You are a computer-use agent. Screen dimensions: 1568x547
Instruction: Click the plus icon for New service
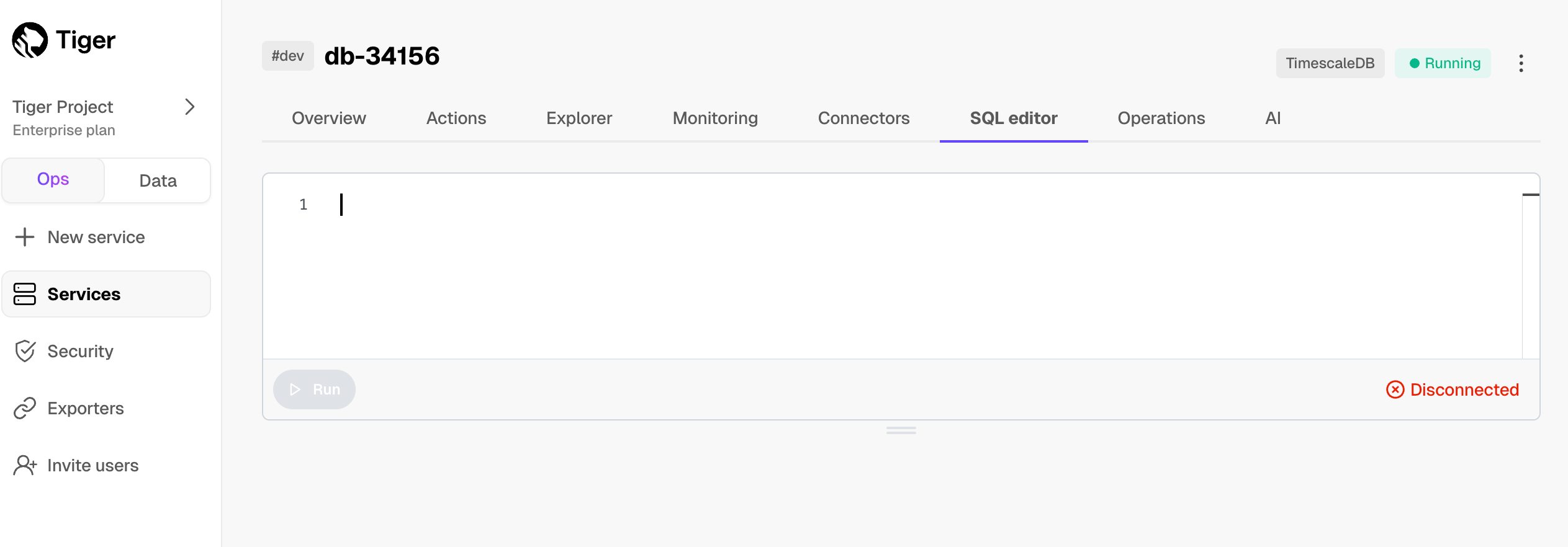25,237
